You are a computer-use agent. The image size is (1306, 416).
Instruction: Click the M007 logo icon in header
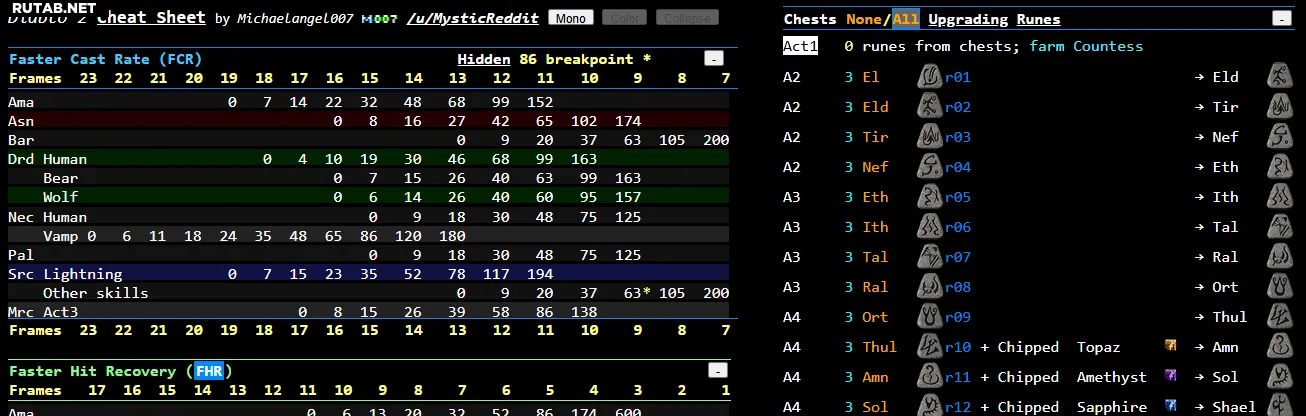tap(375, 19)
